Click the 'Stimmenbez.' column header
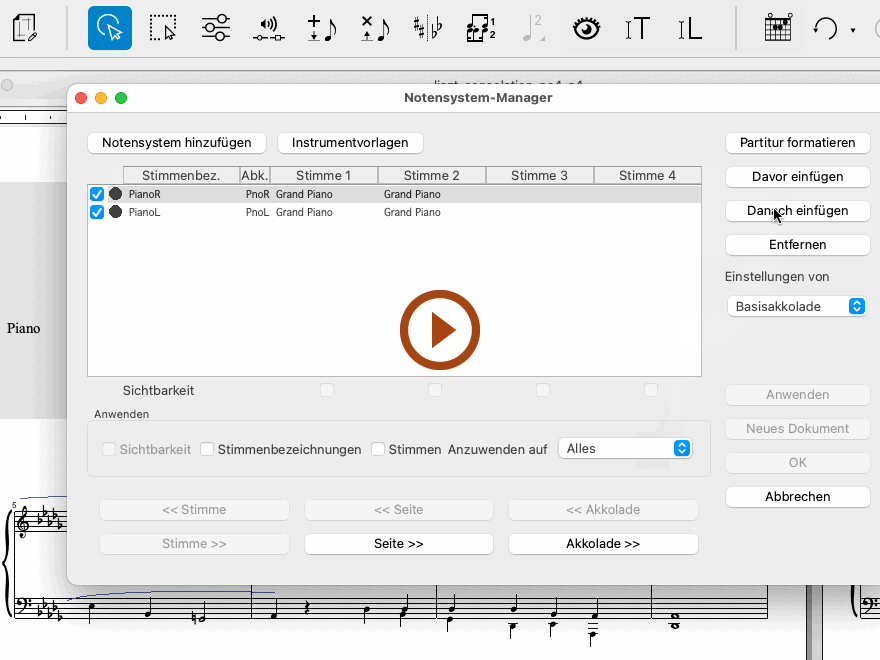The image size is (880, 660). tap(181, 175)
